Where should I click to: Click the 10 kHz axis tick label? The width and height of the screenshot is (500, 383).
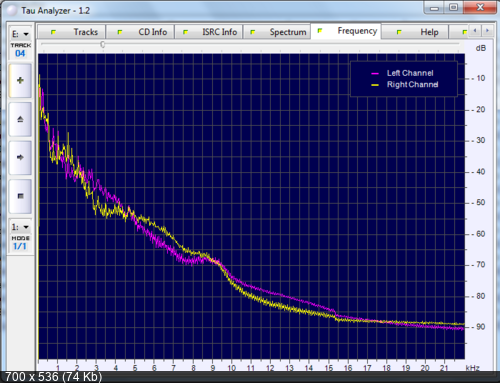(x=232, y=368)
